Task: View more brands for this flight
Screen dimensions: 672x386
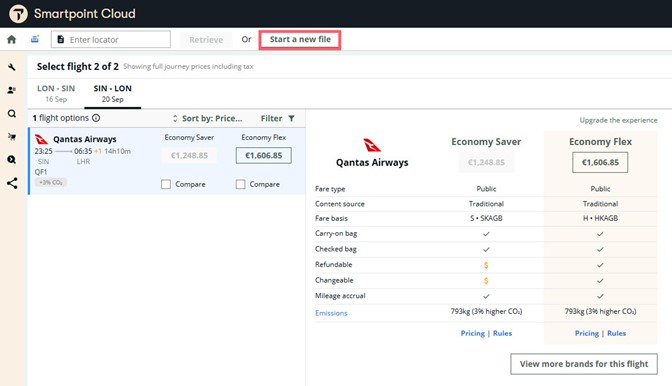Action: coord(584,364)
